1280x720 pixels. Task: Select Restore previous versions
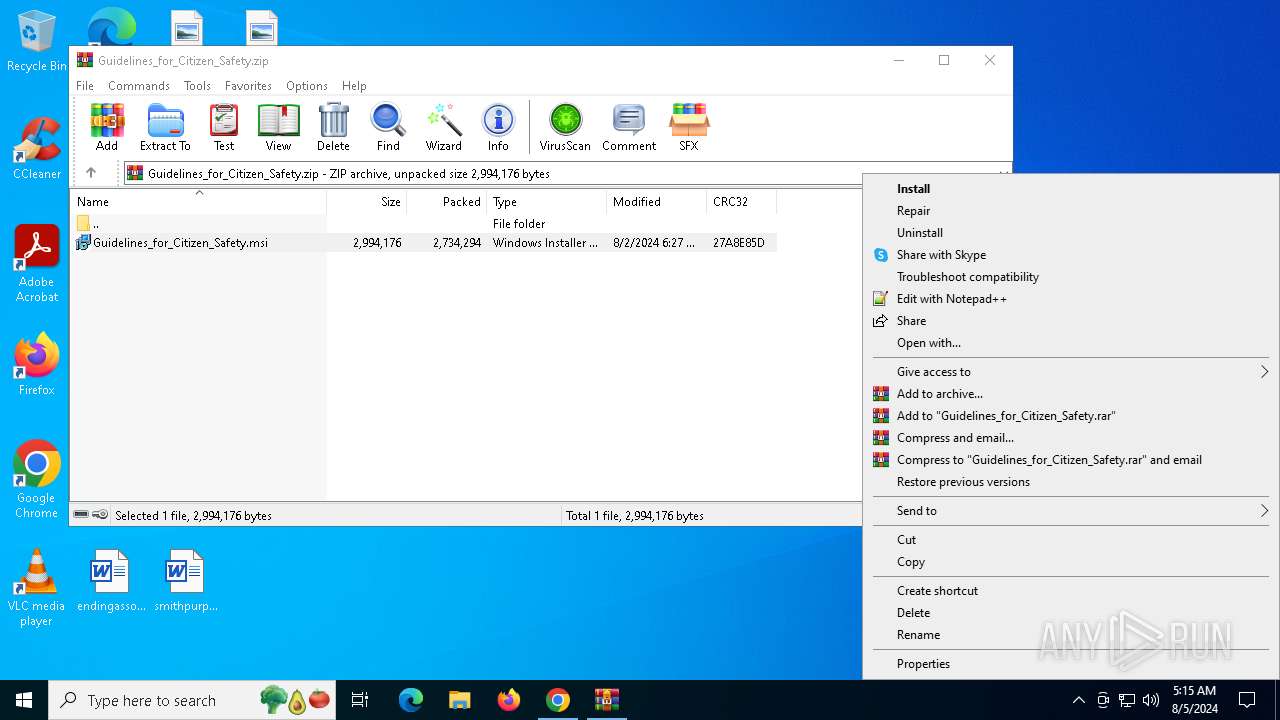(x=1070, y=482)
